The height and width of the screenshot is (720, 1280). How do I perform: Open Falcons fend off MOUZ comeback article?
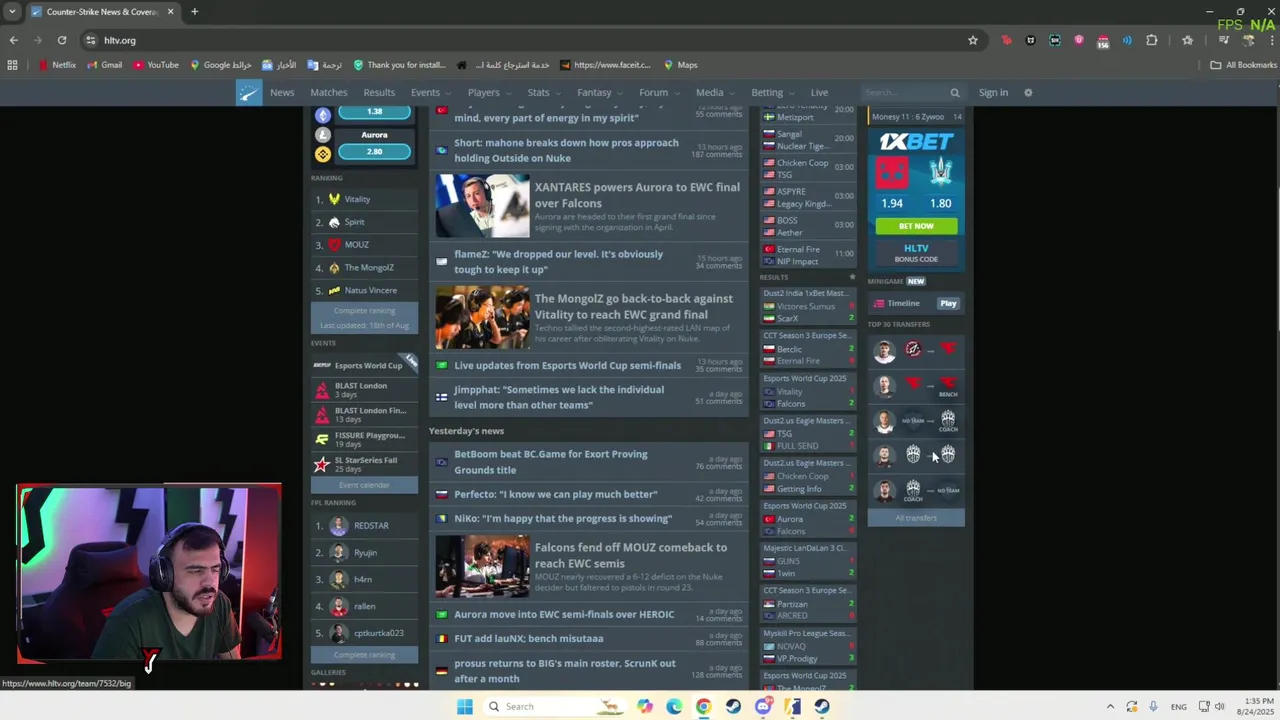pyautogui.click(x=631, y=555)
